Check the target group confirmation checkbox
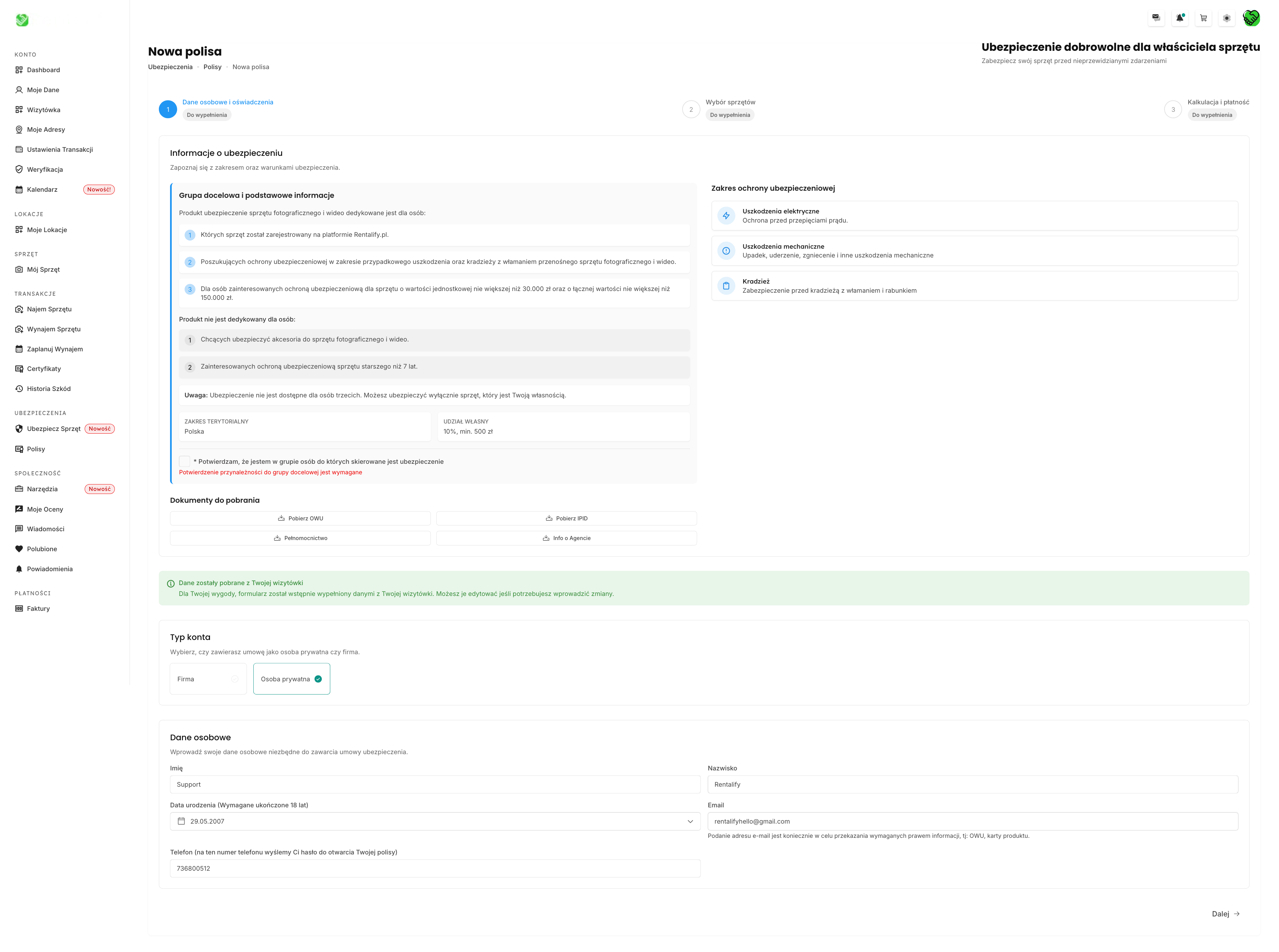 [x=184, y=461]
